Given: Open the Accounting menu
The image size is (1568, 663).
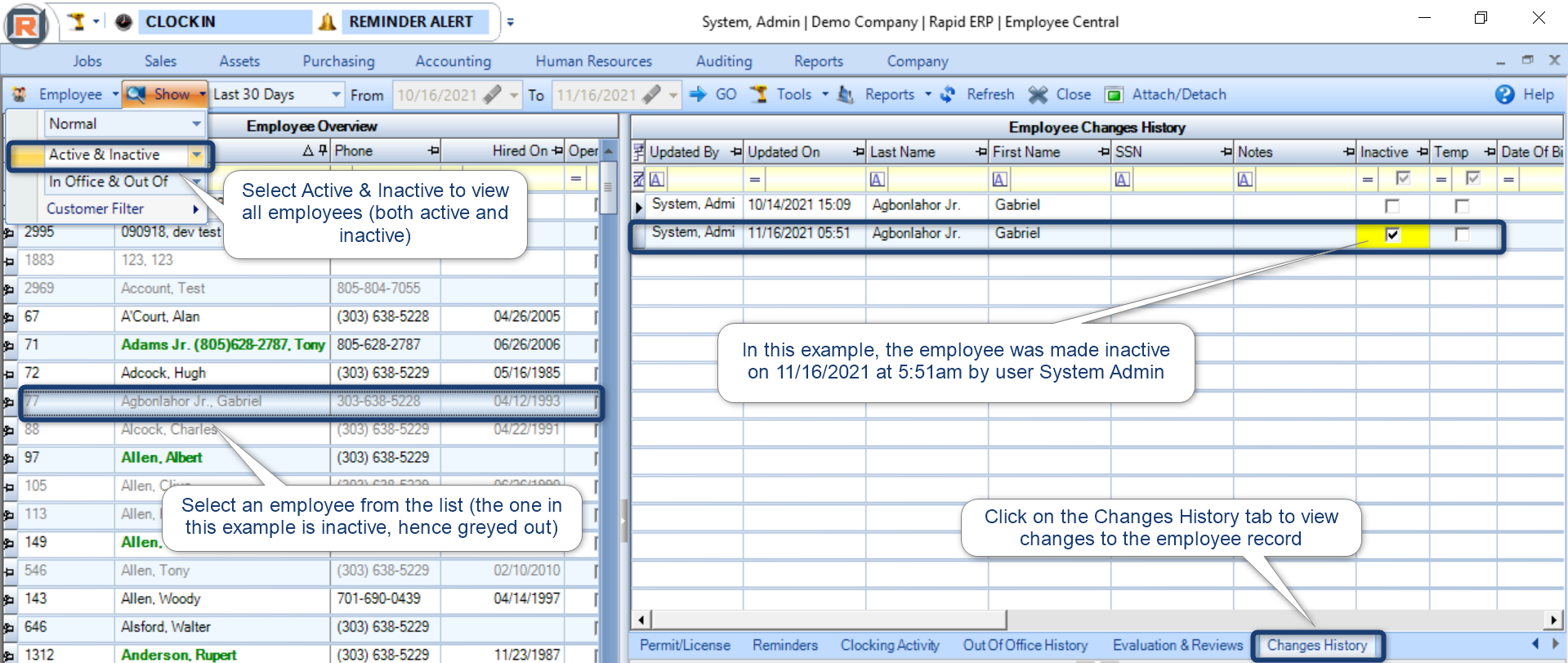Looking at the screenshot, I should [x=453, y=61].
